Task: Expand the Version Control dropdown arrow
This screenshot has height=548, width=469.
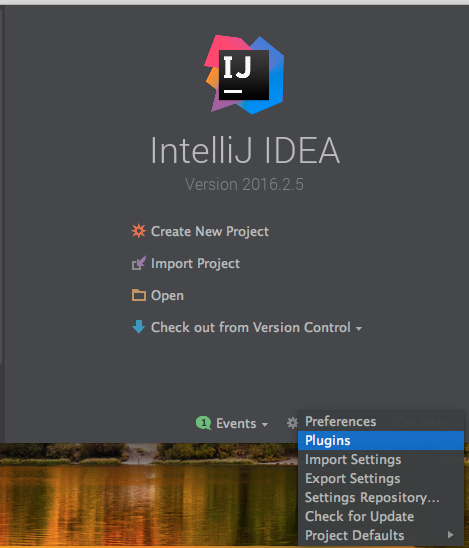Action: coord(359,329)
